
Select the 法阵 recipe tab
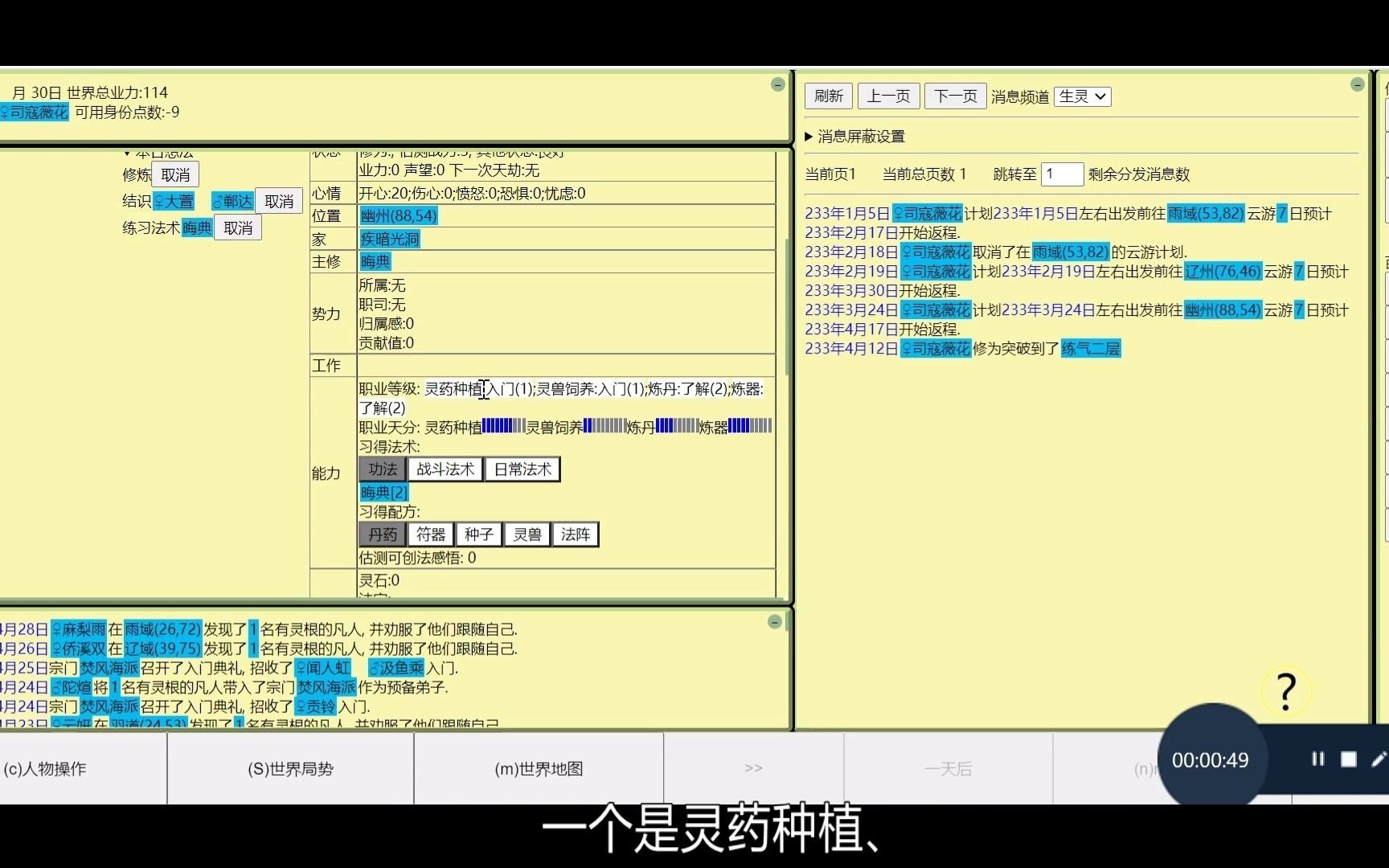pos(576,534)
